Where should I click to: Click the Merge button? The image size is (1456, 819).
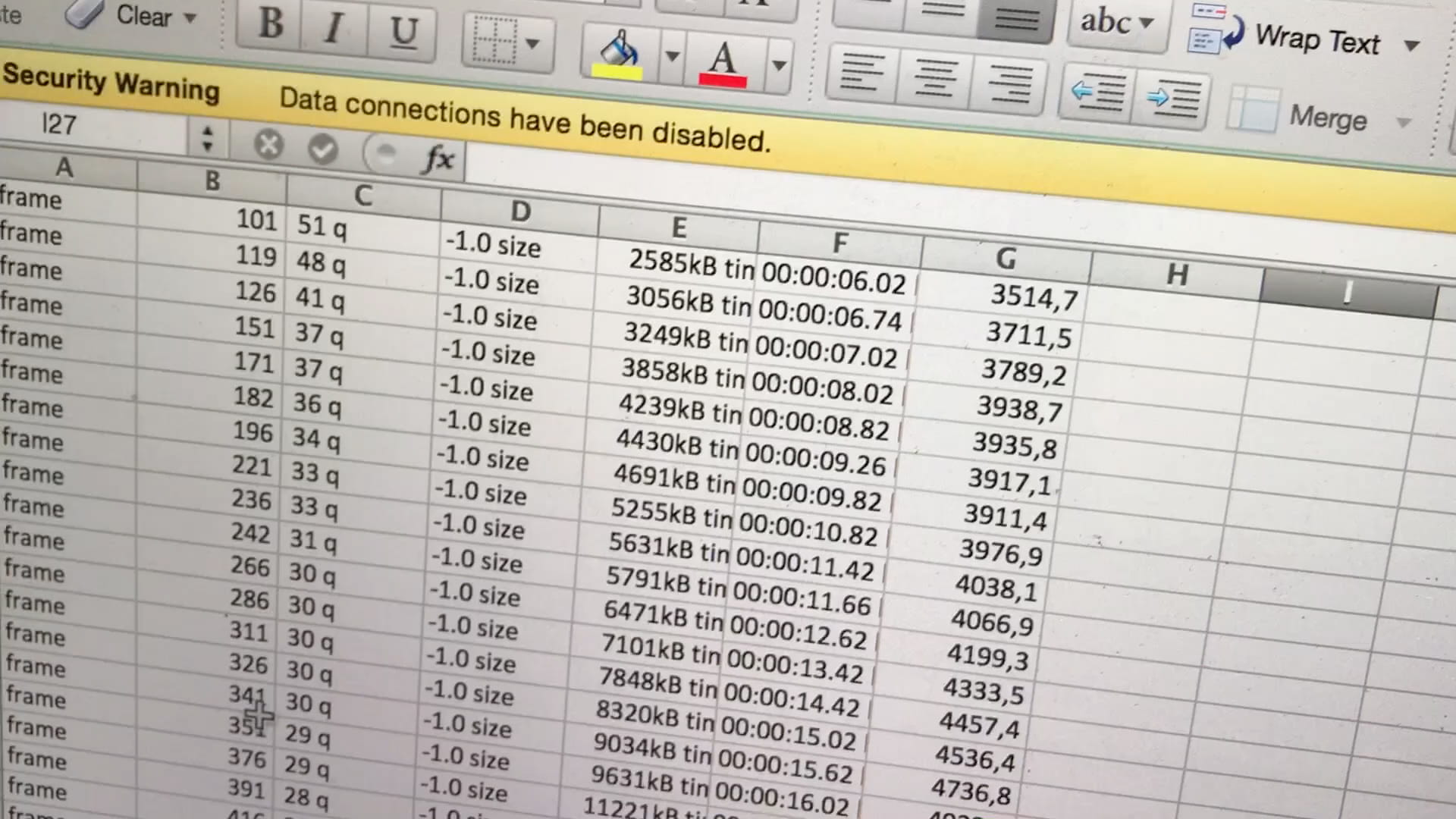[x=1327, y=118]
